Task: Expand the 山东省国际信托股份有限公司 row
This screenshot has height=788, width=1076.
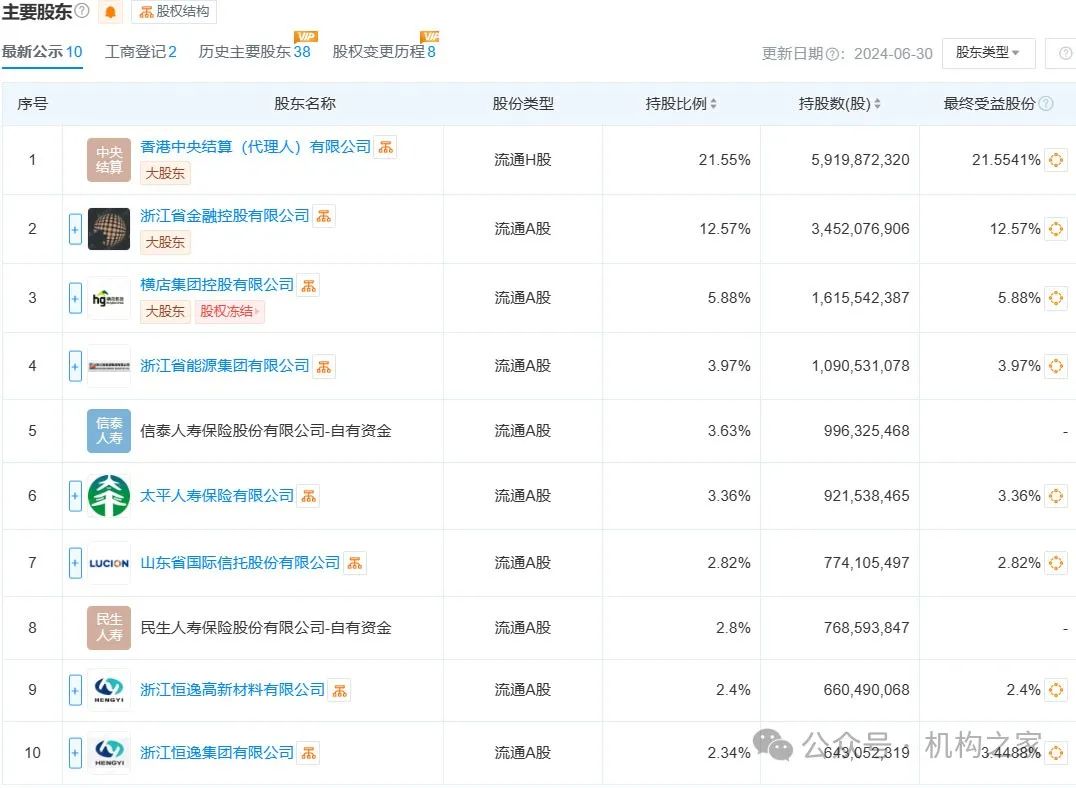Action: click(75, 563)
